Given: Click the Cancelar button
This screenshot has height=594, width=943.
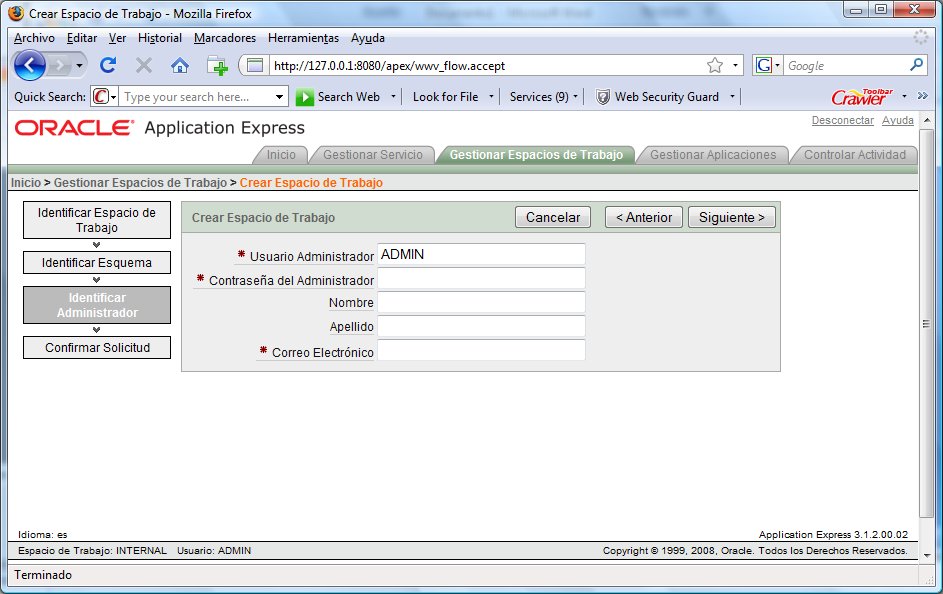Looking at the screenshot, I should click(x=553, y=217).
